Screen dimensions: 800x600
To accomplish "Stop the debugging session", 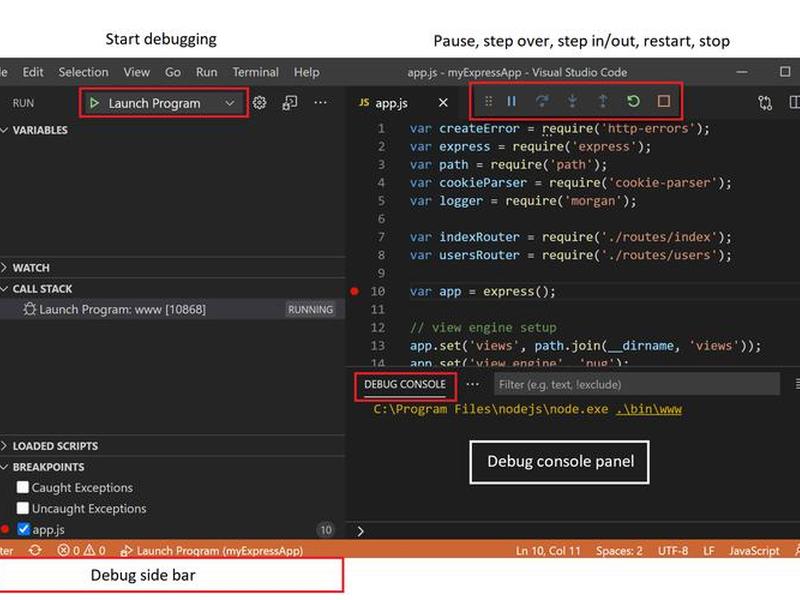I will (x=663, y=101).
